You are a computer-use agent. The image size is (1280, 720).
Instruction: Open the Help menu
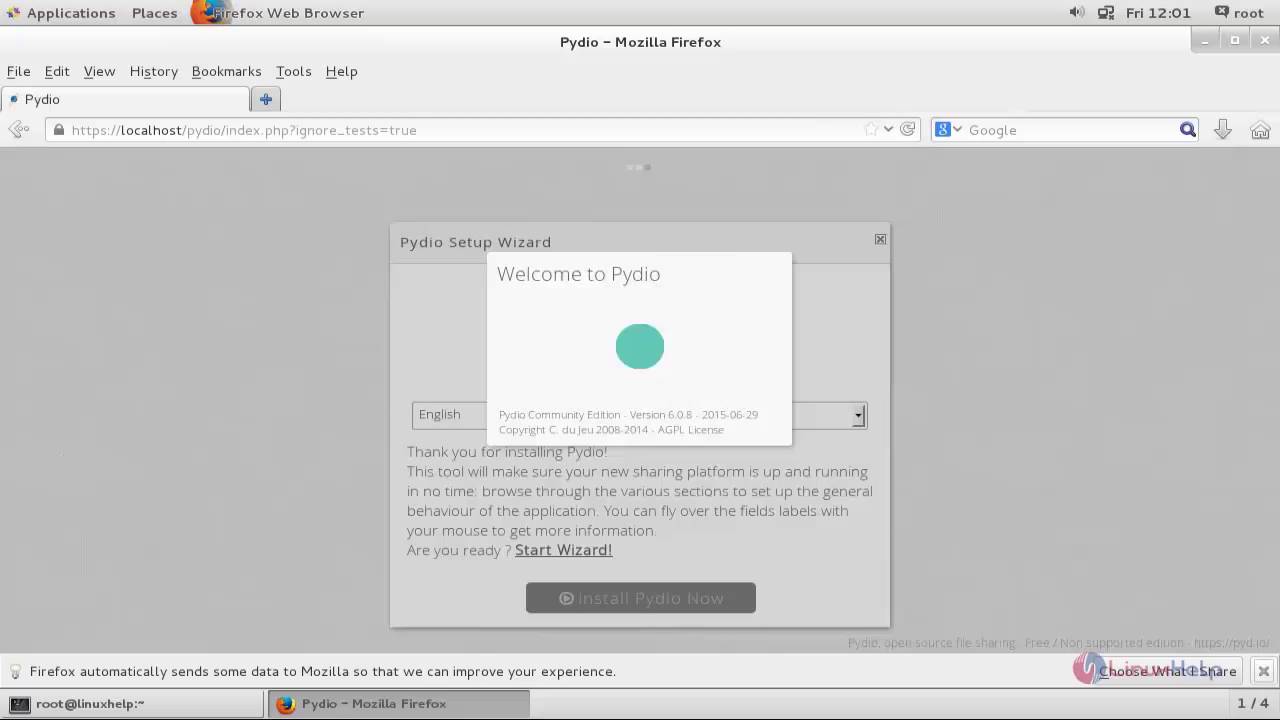pyautogui.click(x=341, y=71)
